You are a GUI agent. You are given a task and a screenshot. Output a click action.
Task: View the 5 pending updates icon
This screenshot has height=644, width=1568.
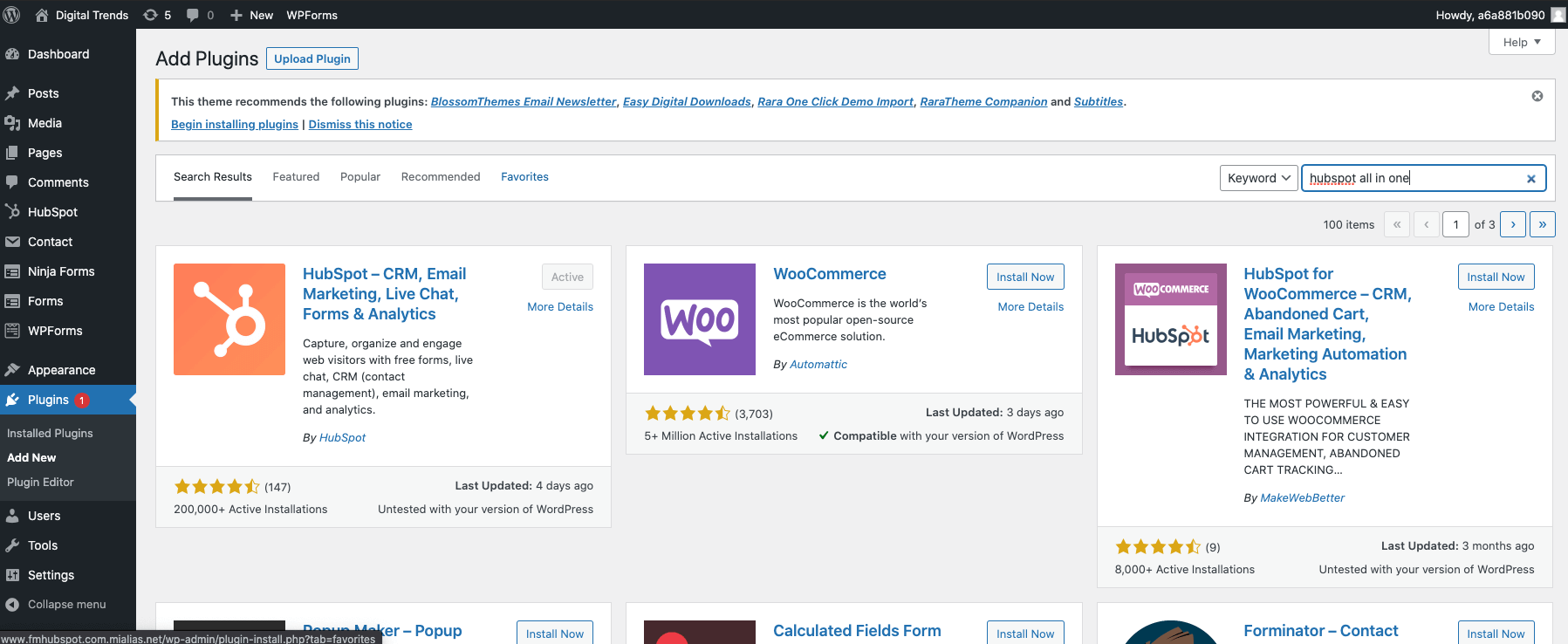(150, 15)
